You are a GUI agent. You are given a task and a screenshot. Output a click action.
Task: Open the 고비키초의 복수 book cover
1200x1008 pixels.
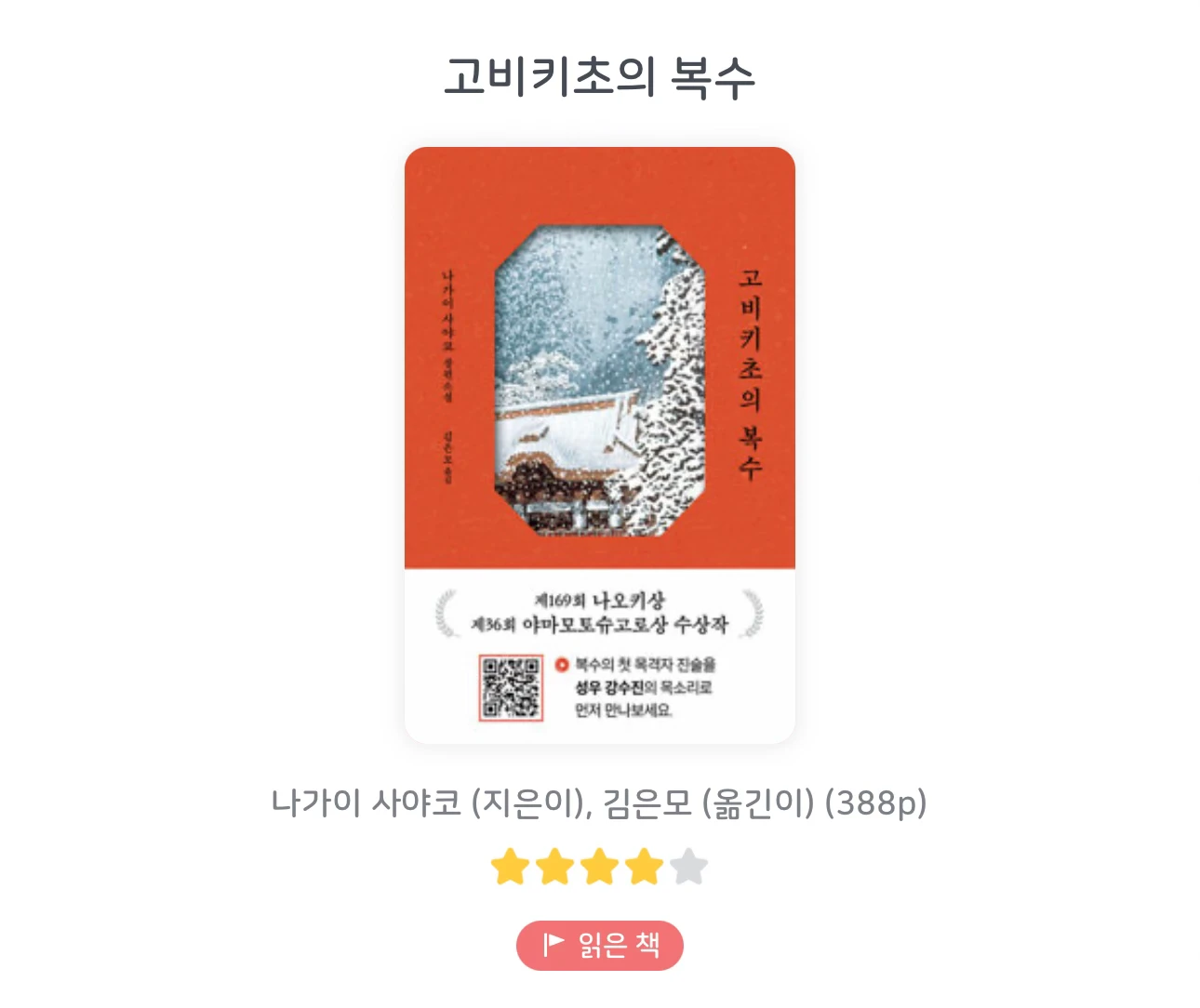point(600,445)
